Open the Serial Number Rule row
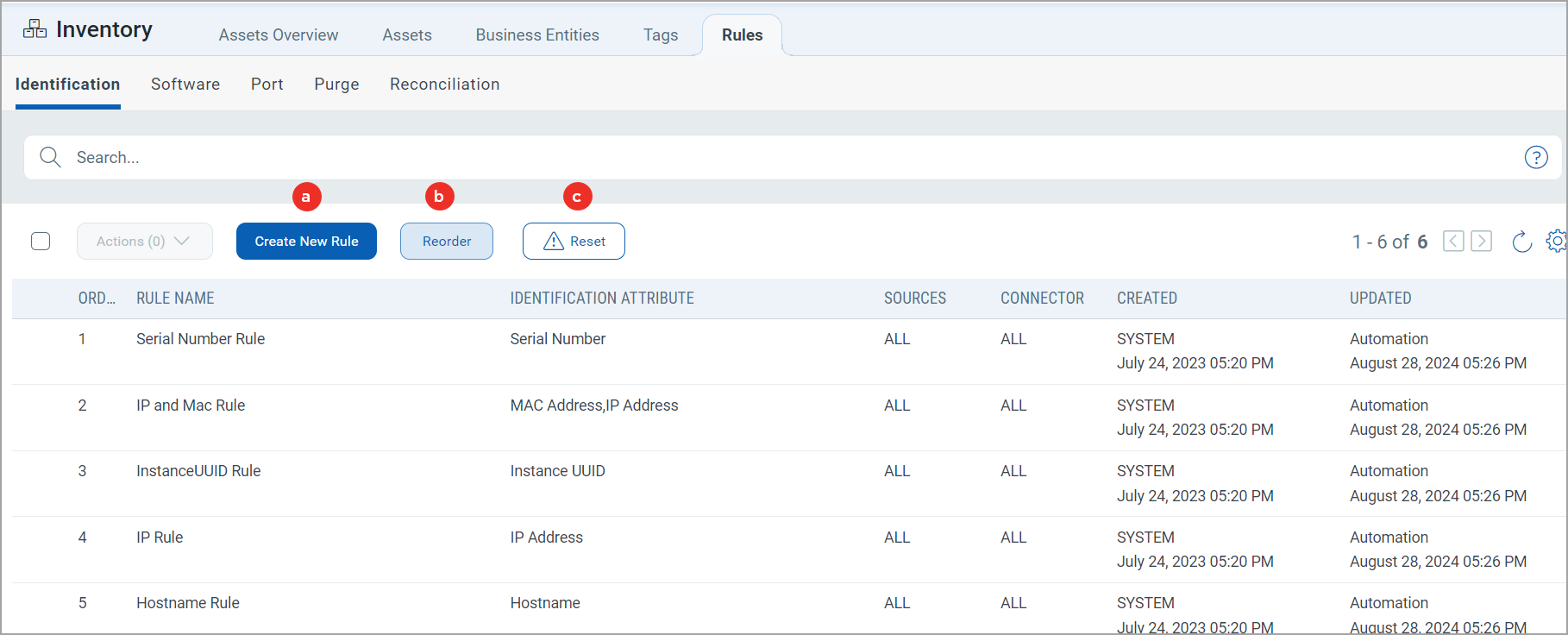The image size is (1568, 635). [200, 339]
